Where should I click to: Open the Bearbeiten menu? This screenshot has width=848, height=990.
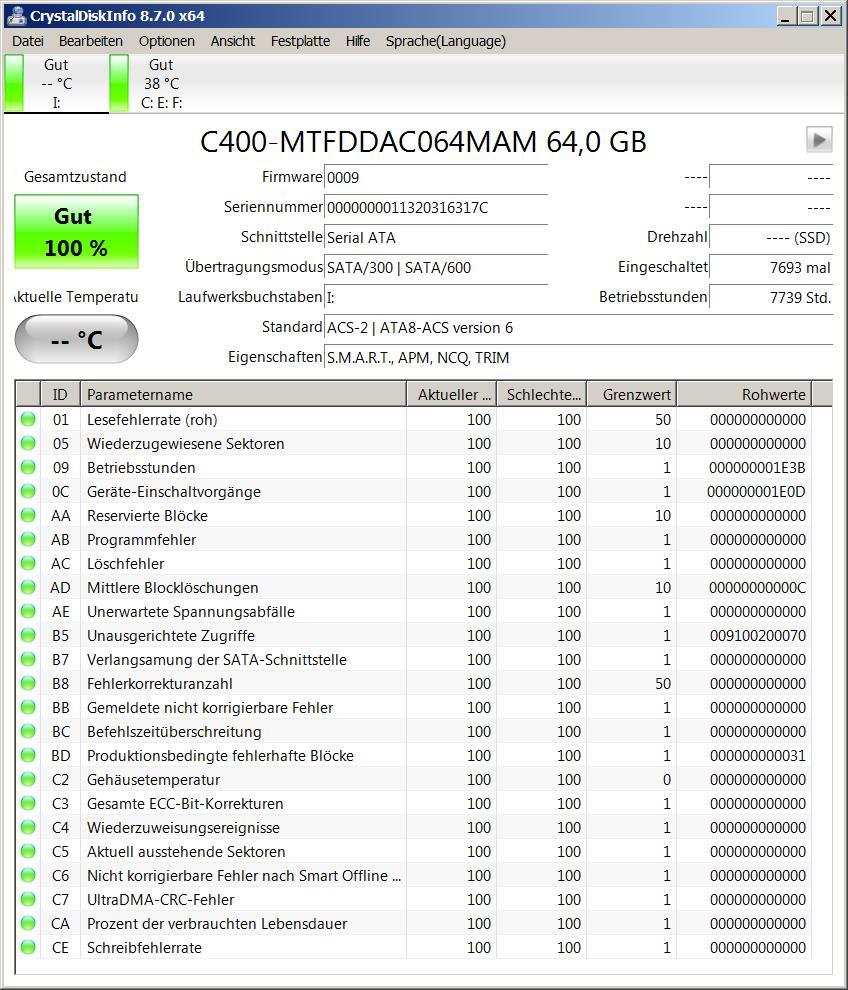(91, 41)
